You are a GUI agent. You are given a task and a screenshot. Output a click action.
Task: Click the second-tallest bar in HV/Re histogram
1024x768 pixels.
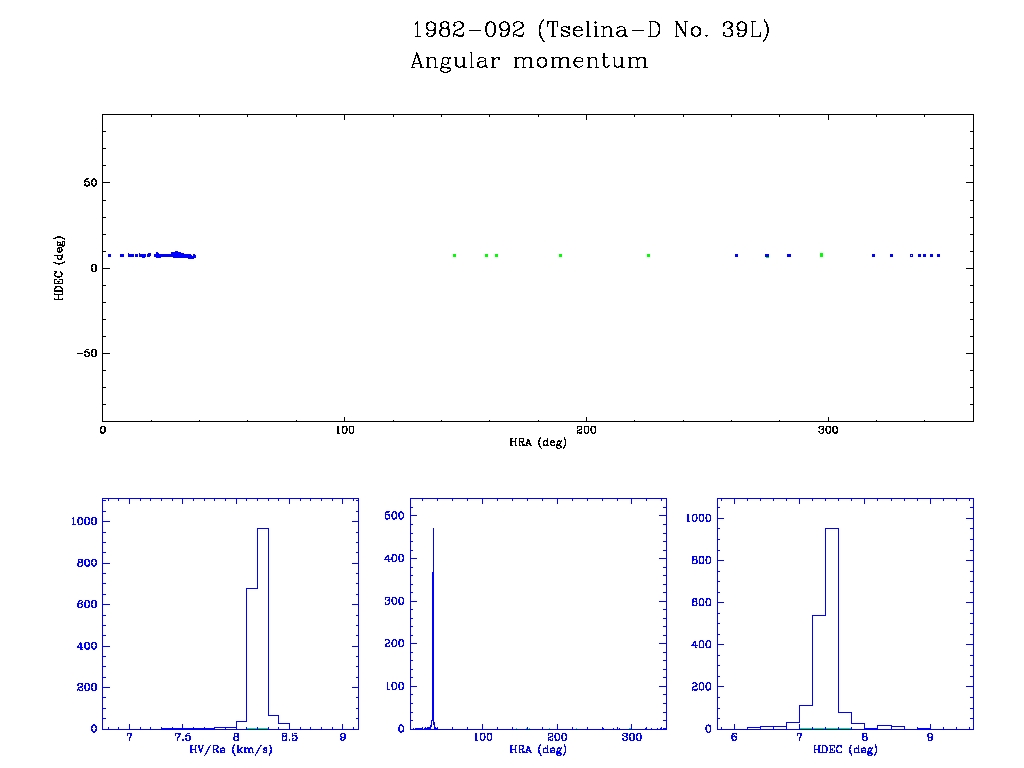coord(252,658)
